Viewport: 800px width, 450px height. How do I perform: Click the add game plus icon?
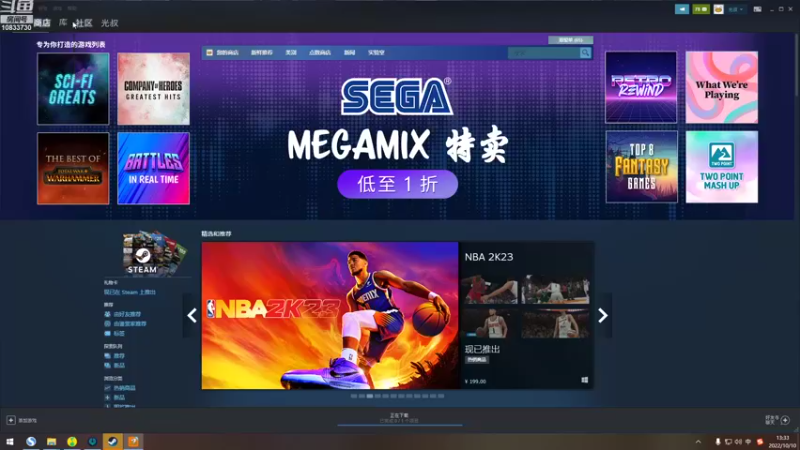click(11, 420)
